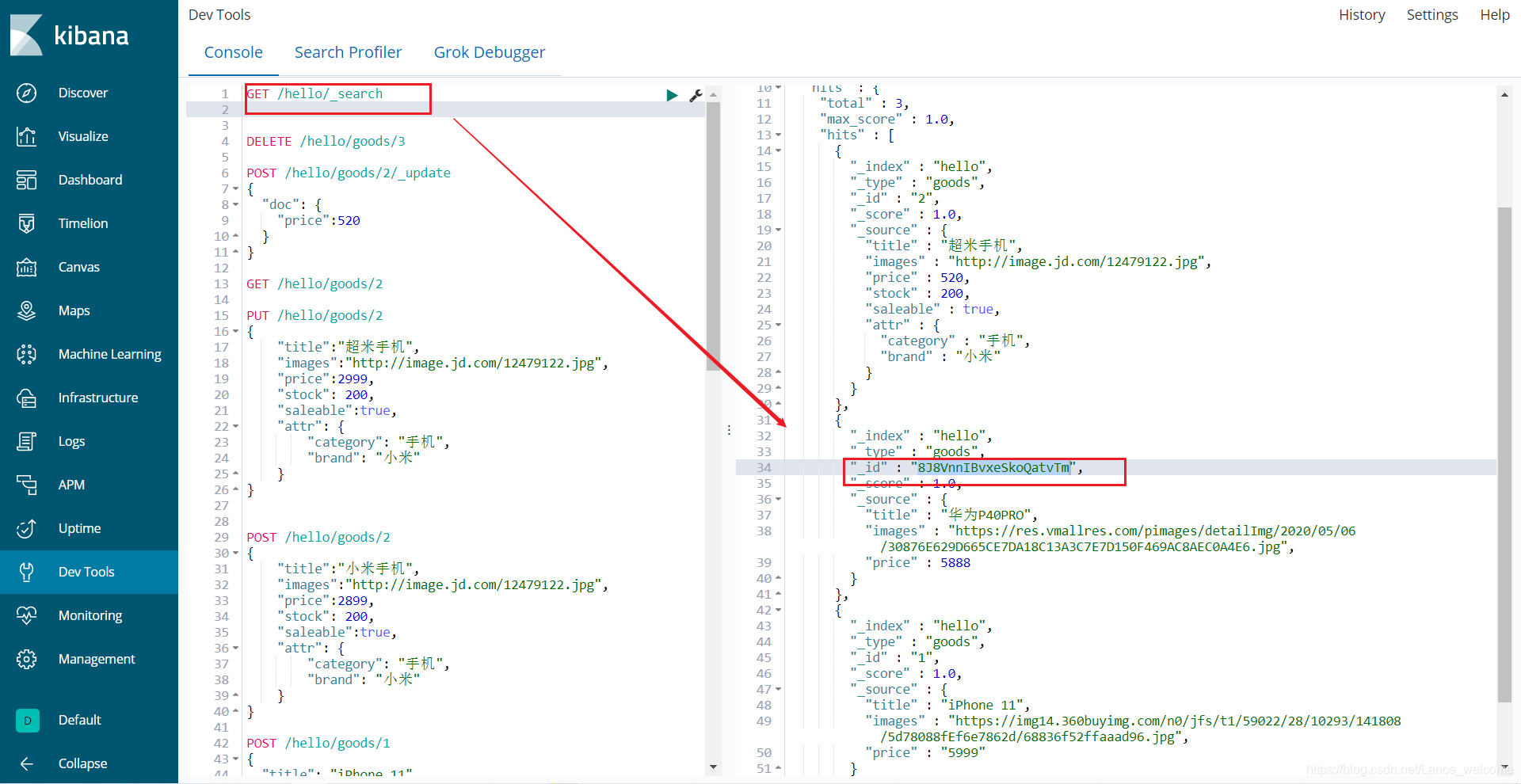This screenshot has height=784, width=1521.
Task: Click the DELETE /hello/goods/3 line
Action: tap(326, 141)
